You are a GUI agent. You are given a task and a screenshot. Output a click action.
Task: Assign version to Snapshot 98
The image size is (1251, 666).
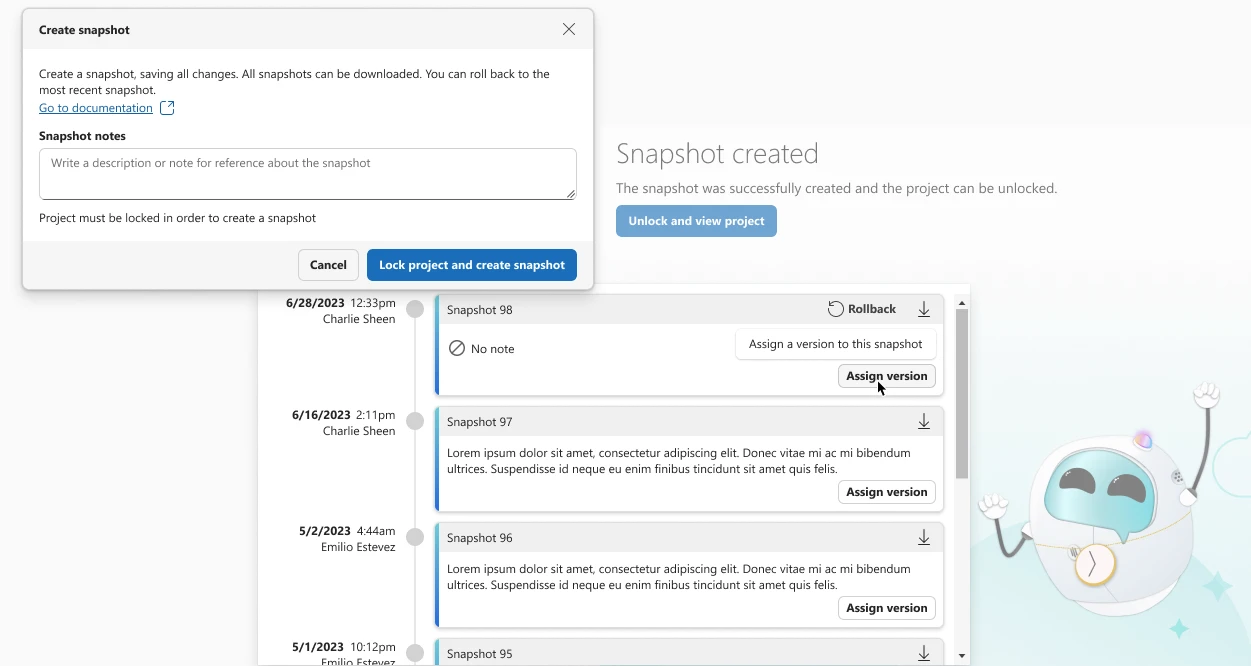tap(887, 376)
